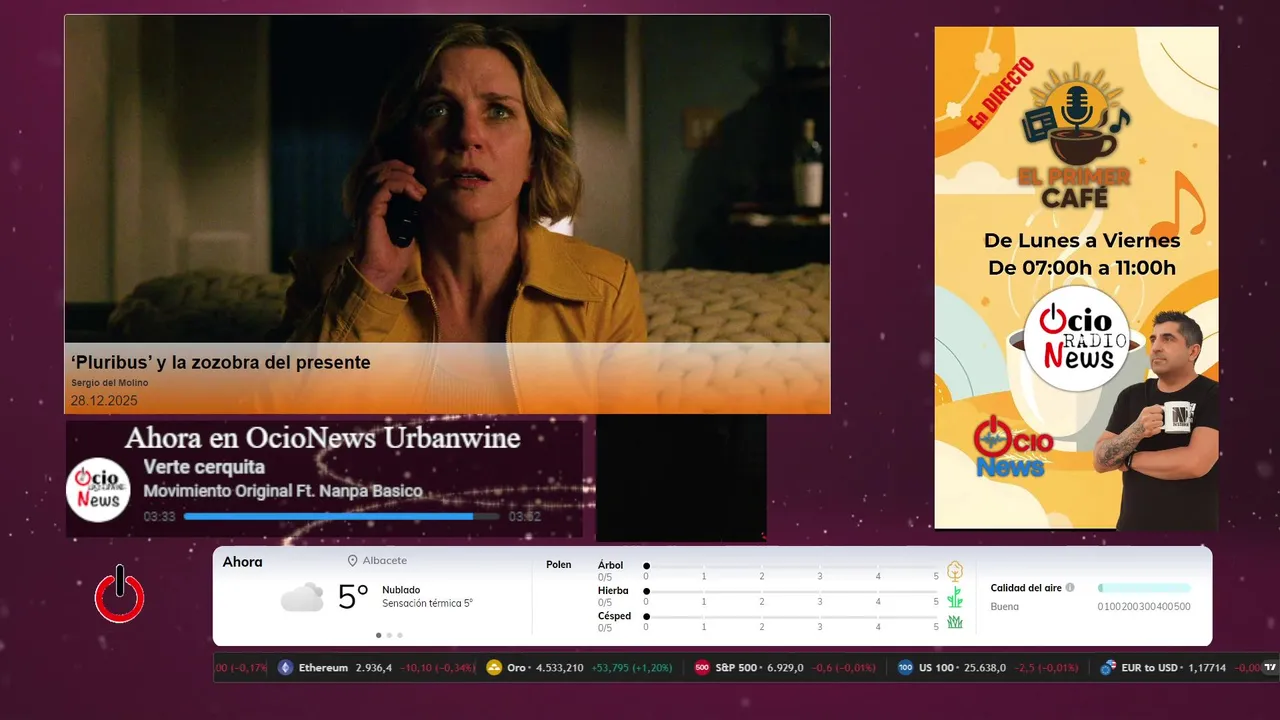Click the 5° temperature reading
This screenshot has width=1280, height=720.
pyautogui.click(x=353, y=597)
